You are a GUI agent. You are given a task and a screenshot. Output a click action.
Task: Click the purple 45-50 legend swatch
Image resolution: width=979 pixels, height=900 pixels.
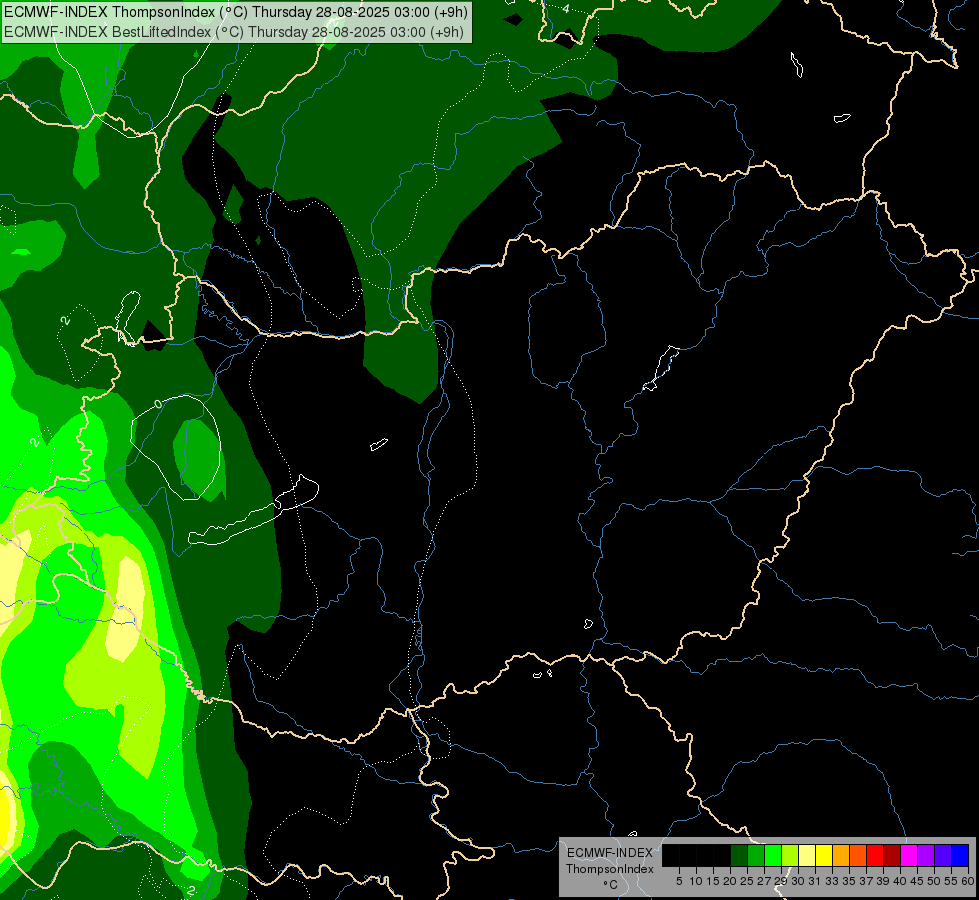926,856
